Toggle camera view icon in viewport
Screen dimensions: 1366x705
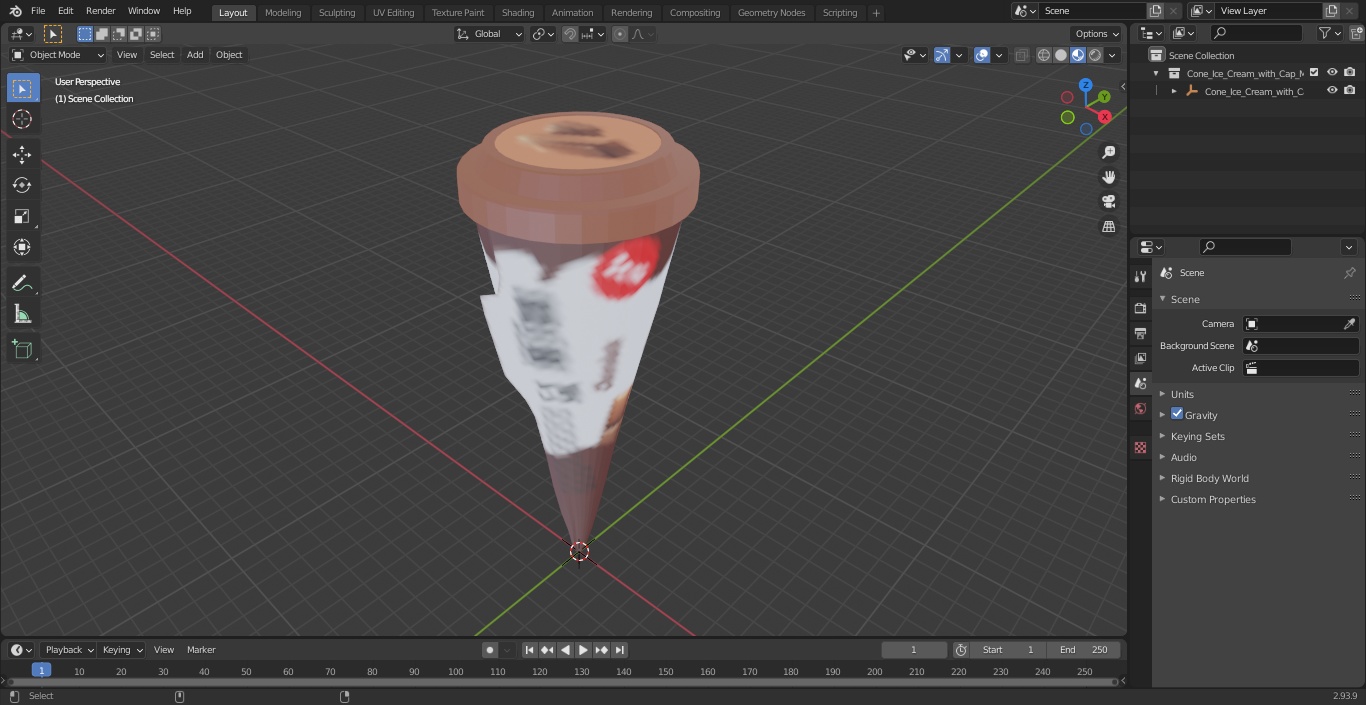(x=1108, y=202)
